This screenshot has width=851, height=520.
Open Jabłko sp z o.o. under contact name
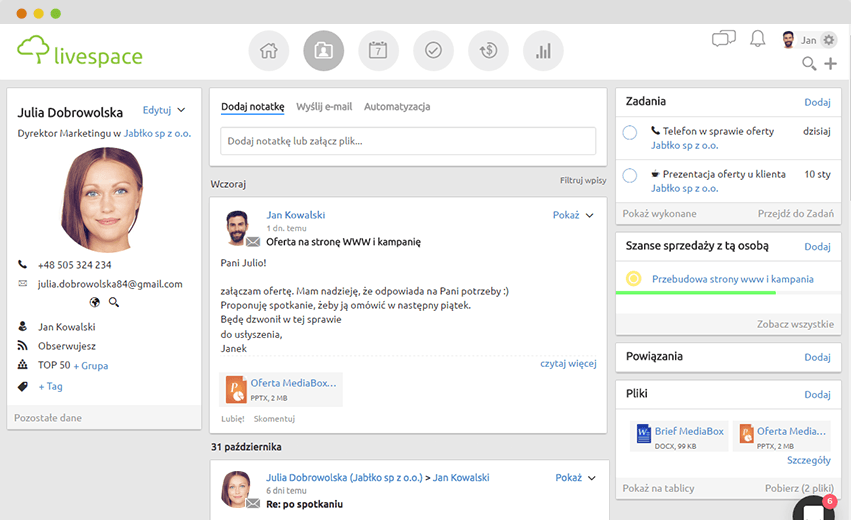pyautogui.click(x=157, y=134)
